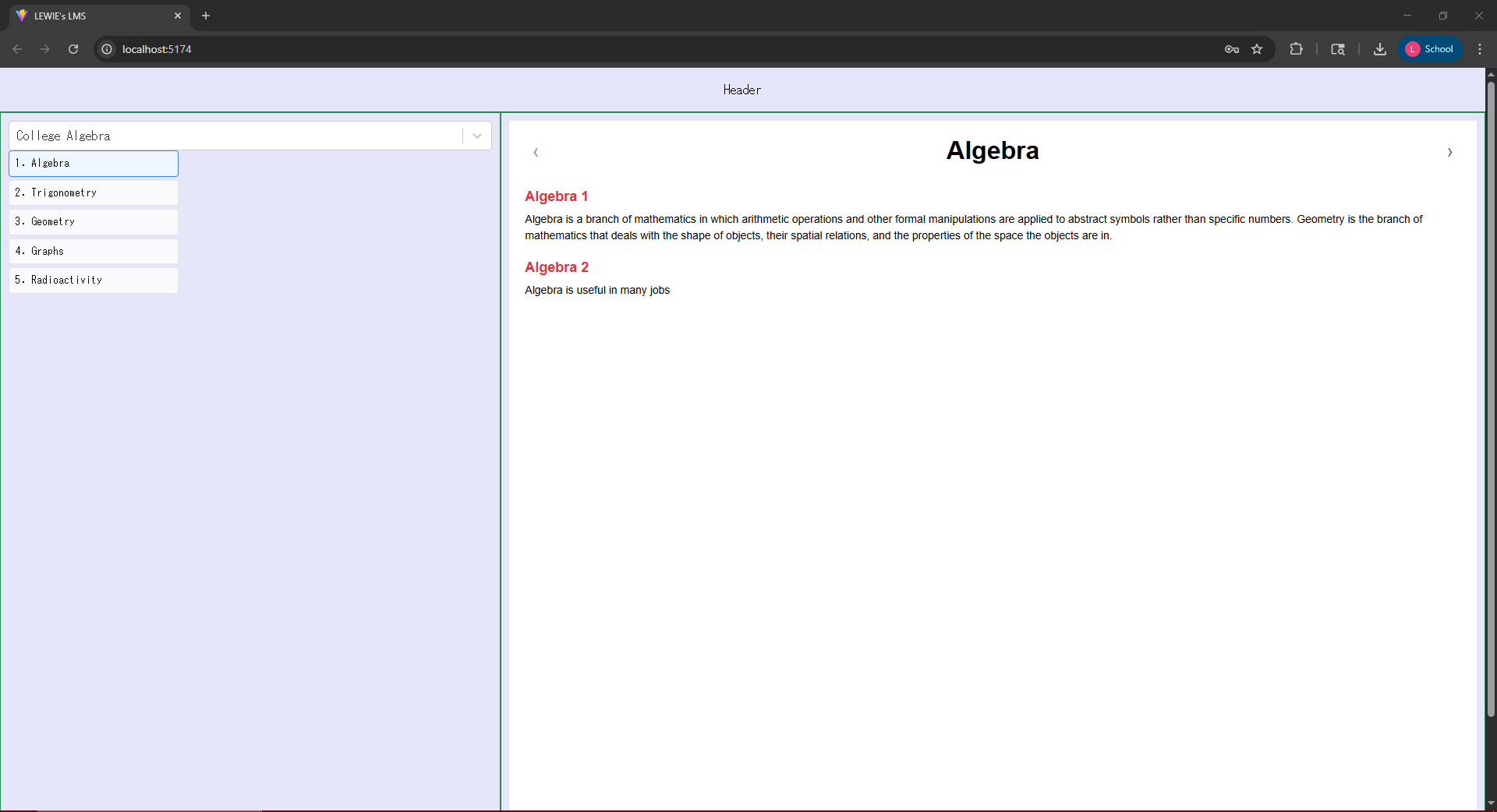
Task: Click the left chevron above Algebra content
Action: [536, 152]
